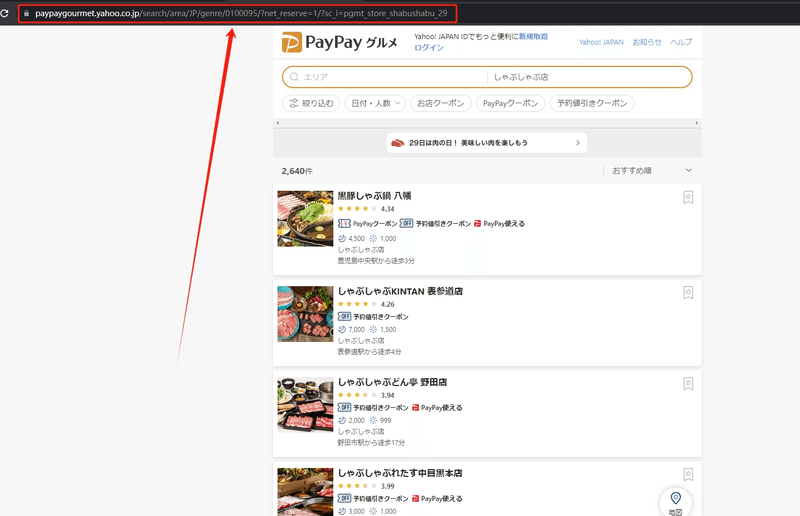
Task: Focus the しゃぶしゃぶ店 genre search field
Action: pos(589,77)
